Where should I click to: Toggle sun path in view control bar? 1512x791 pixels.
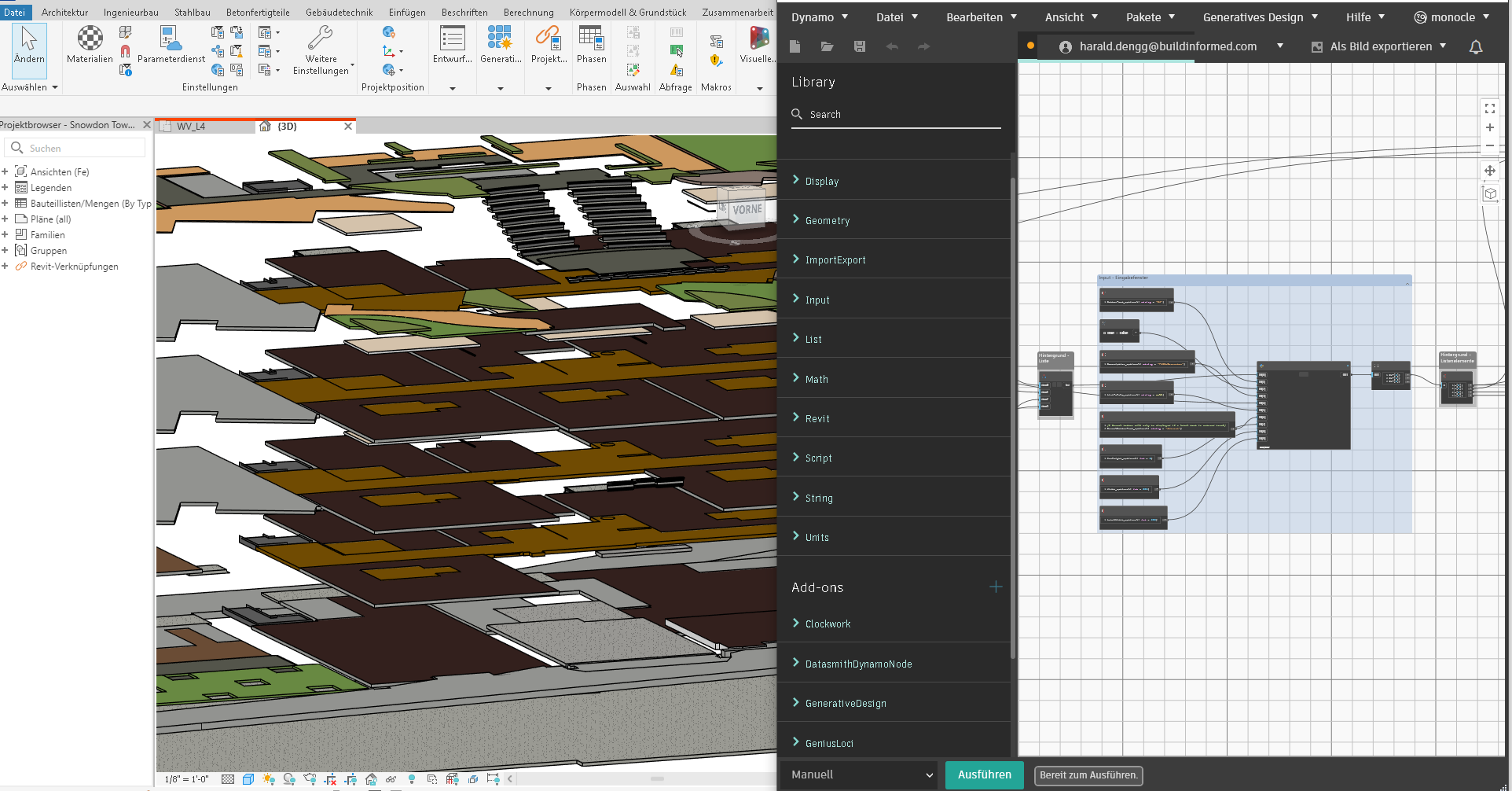269,779
